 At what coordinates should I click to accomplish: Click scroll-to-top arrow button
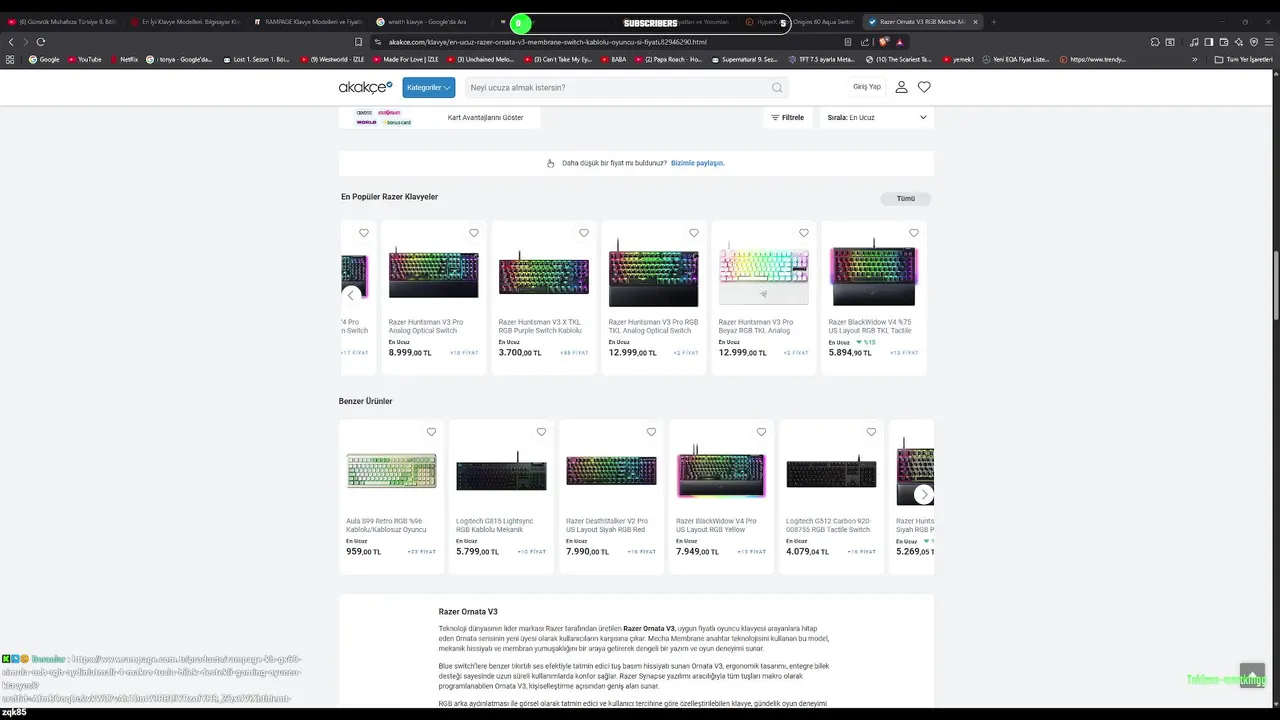(1252, 675)
